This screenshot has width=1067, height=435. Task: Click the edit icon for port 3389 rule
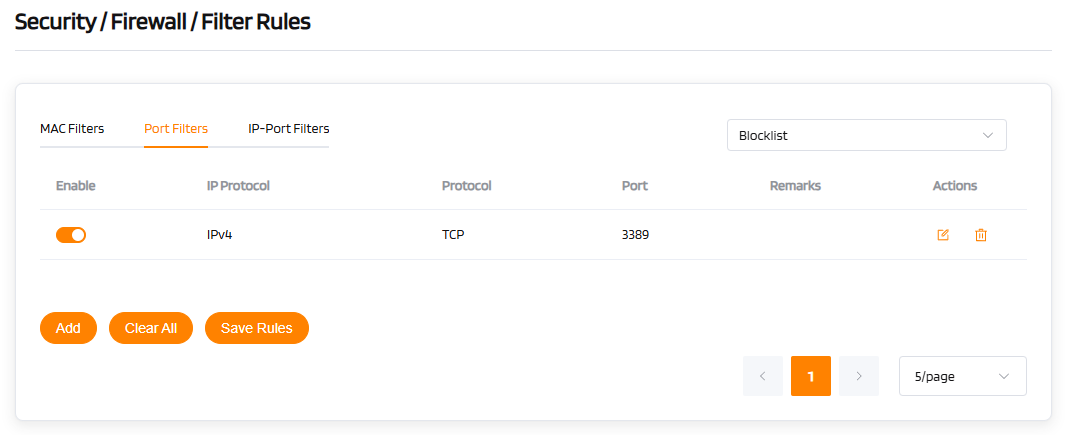943,235
